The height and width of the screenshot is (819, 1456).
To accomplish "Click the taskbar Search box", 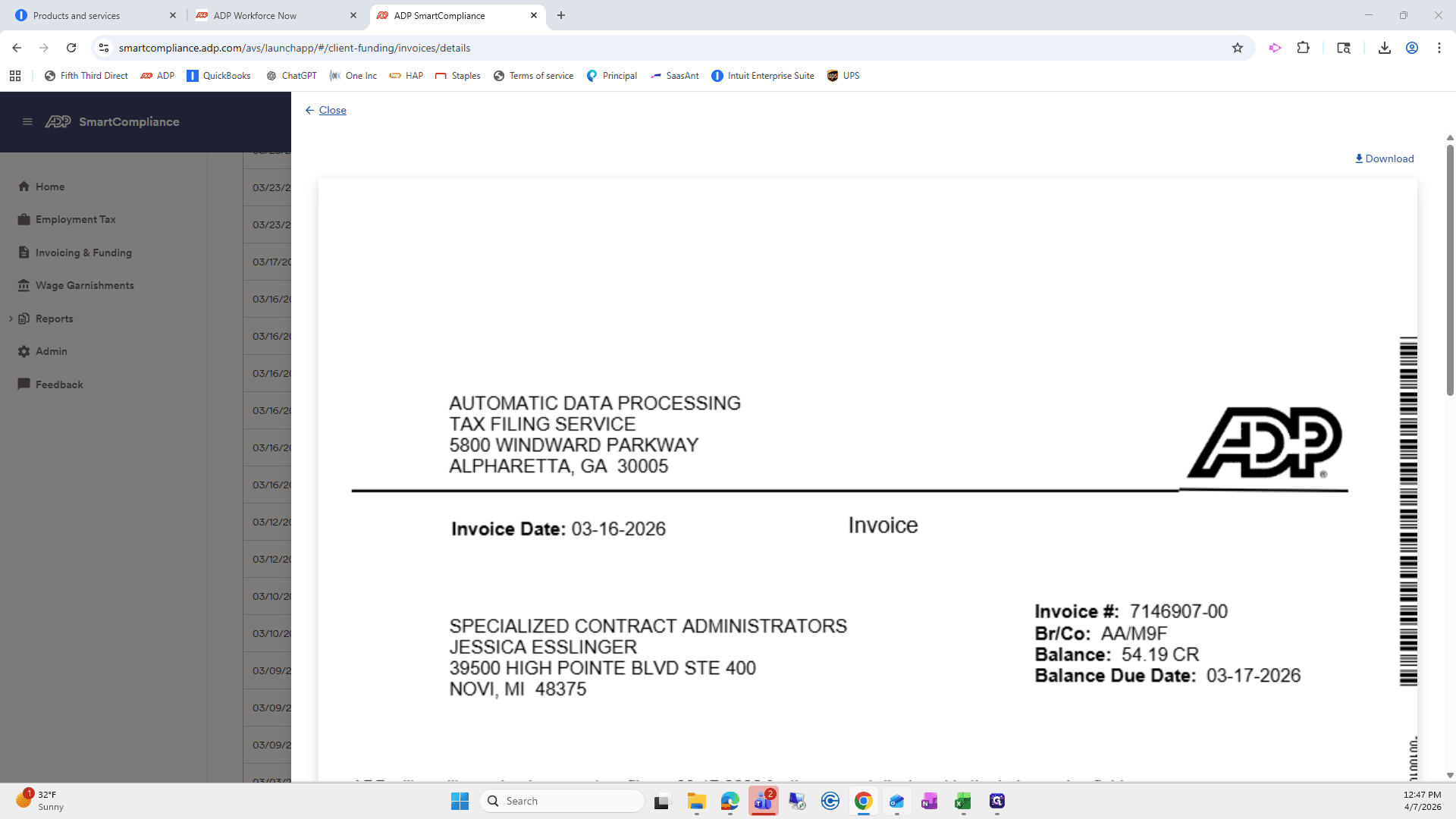I will pos(562,801).
